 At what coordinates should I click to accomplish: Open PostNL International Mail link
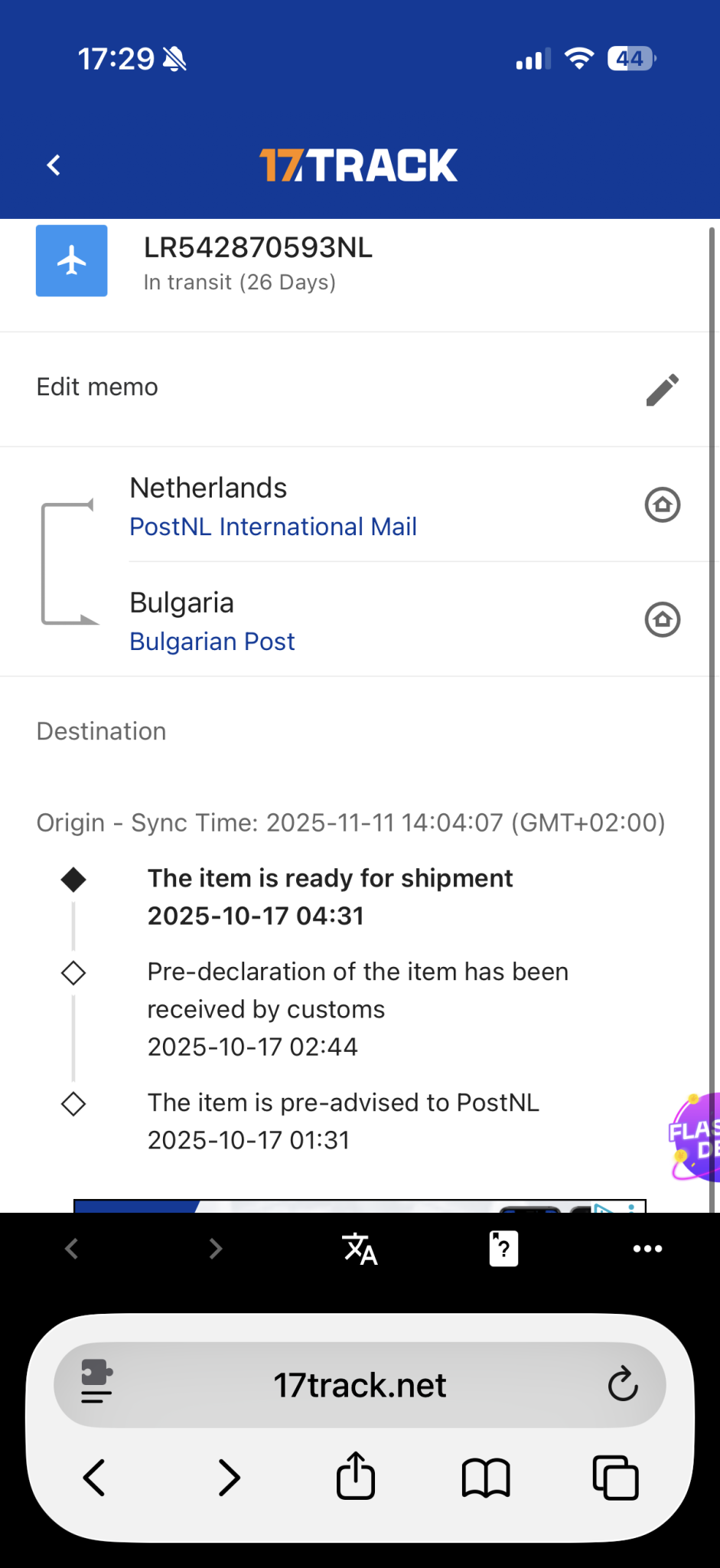coord(273,527)
